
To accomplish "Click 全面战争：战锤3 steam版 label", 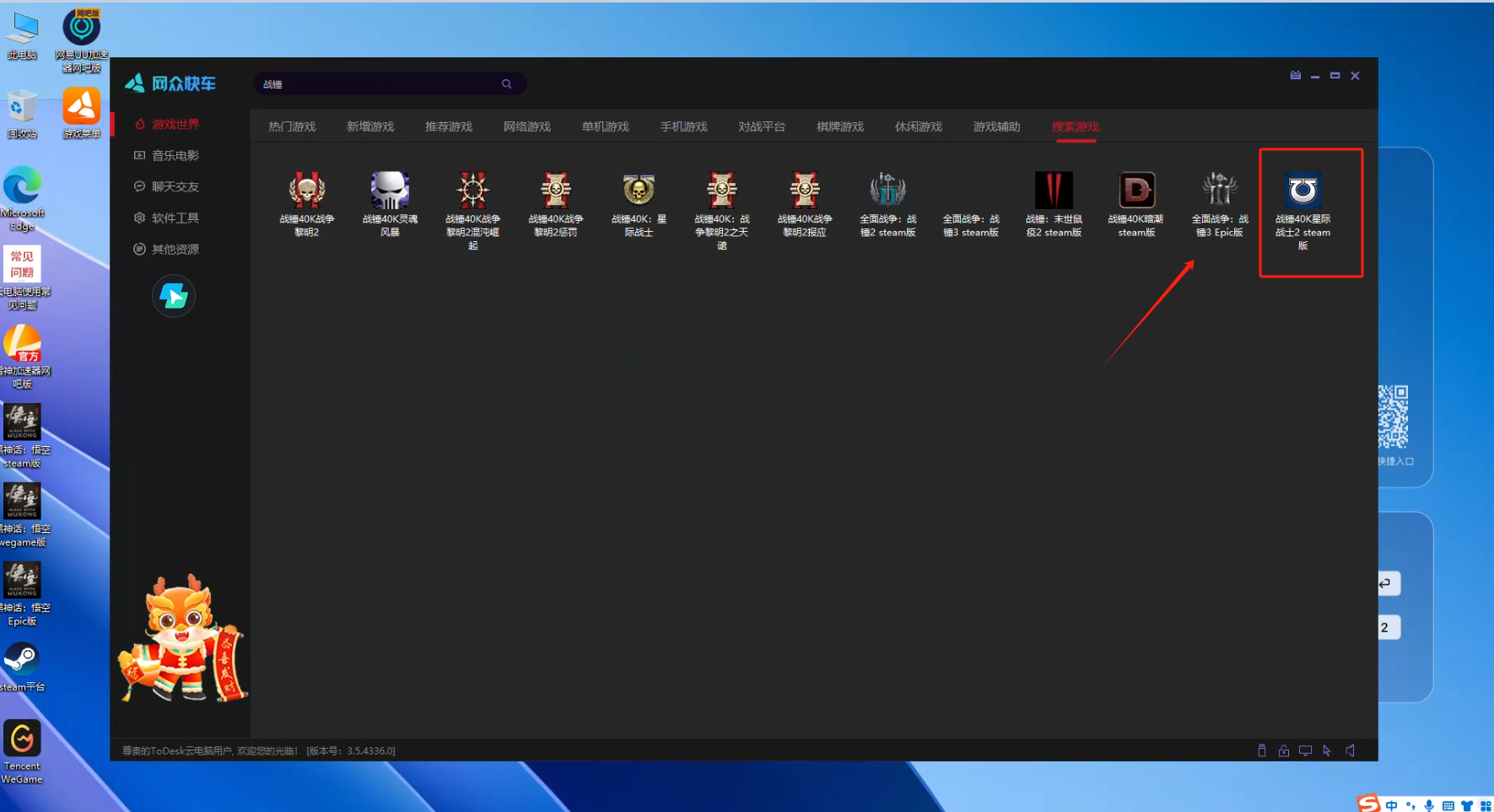I will (971, 225).
